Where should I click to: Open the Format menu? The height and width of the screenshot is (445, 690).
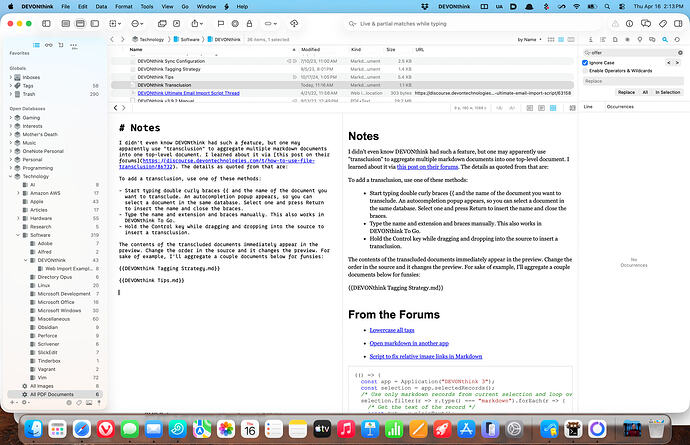(x=124, y=7)
